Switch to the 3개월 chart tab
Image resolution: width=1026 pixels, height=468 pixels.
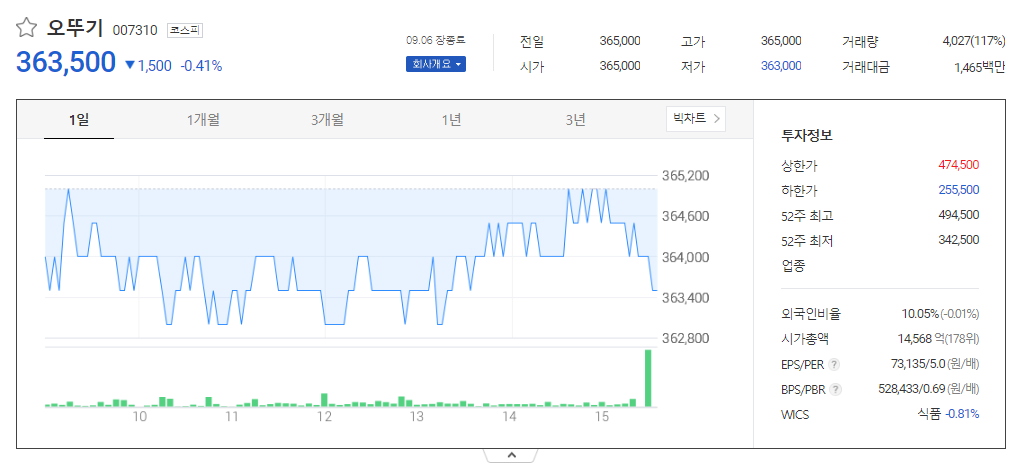click(x=327, y=120)
